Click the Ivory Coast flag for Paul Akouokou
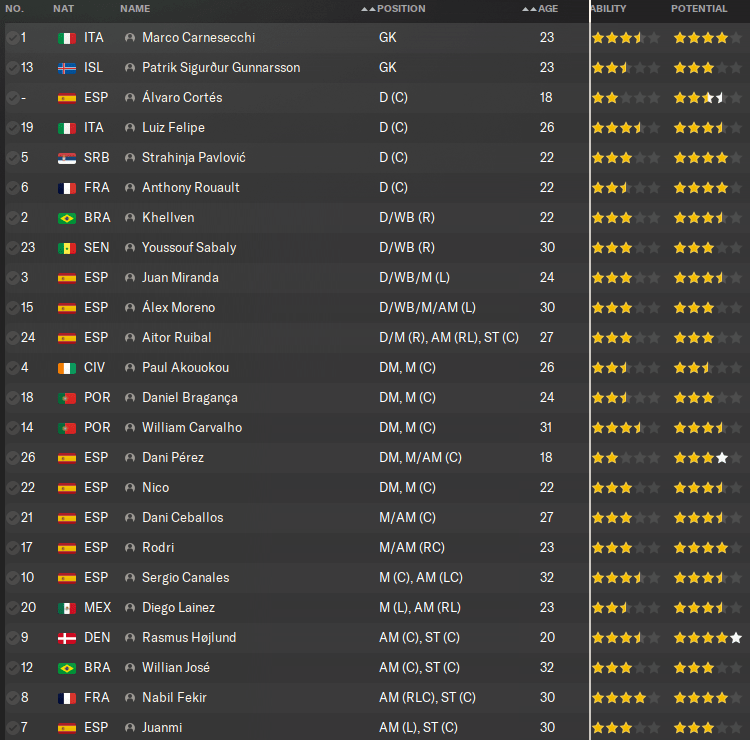The image size is (750, 740). point(67,368)
